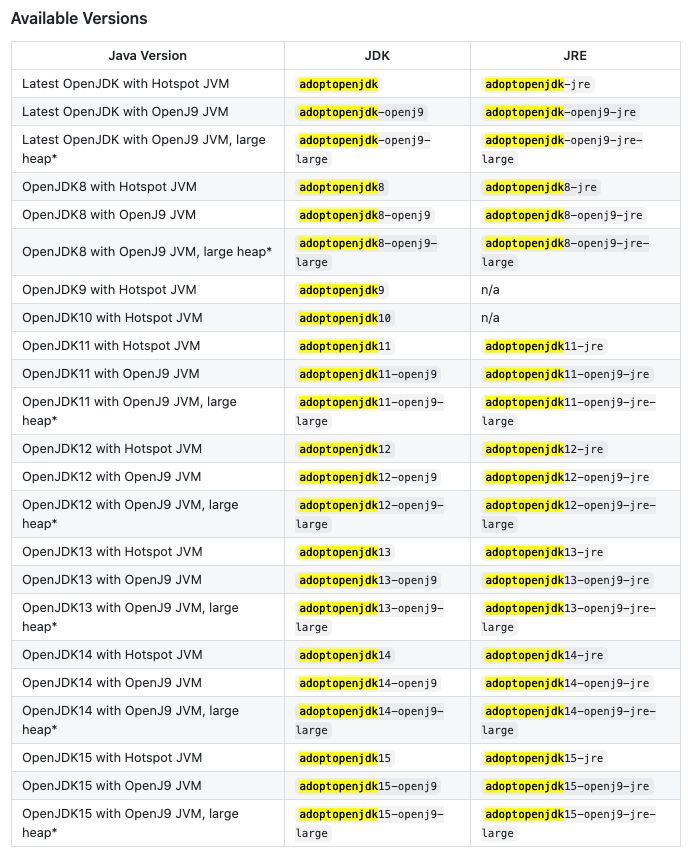Click the n/a cell in OpenJDK9 row

(x=490, y=290)
